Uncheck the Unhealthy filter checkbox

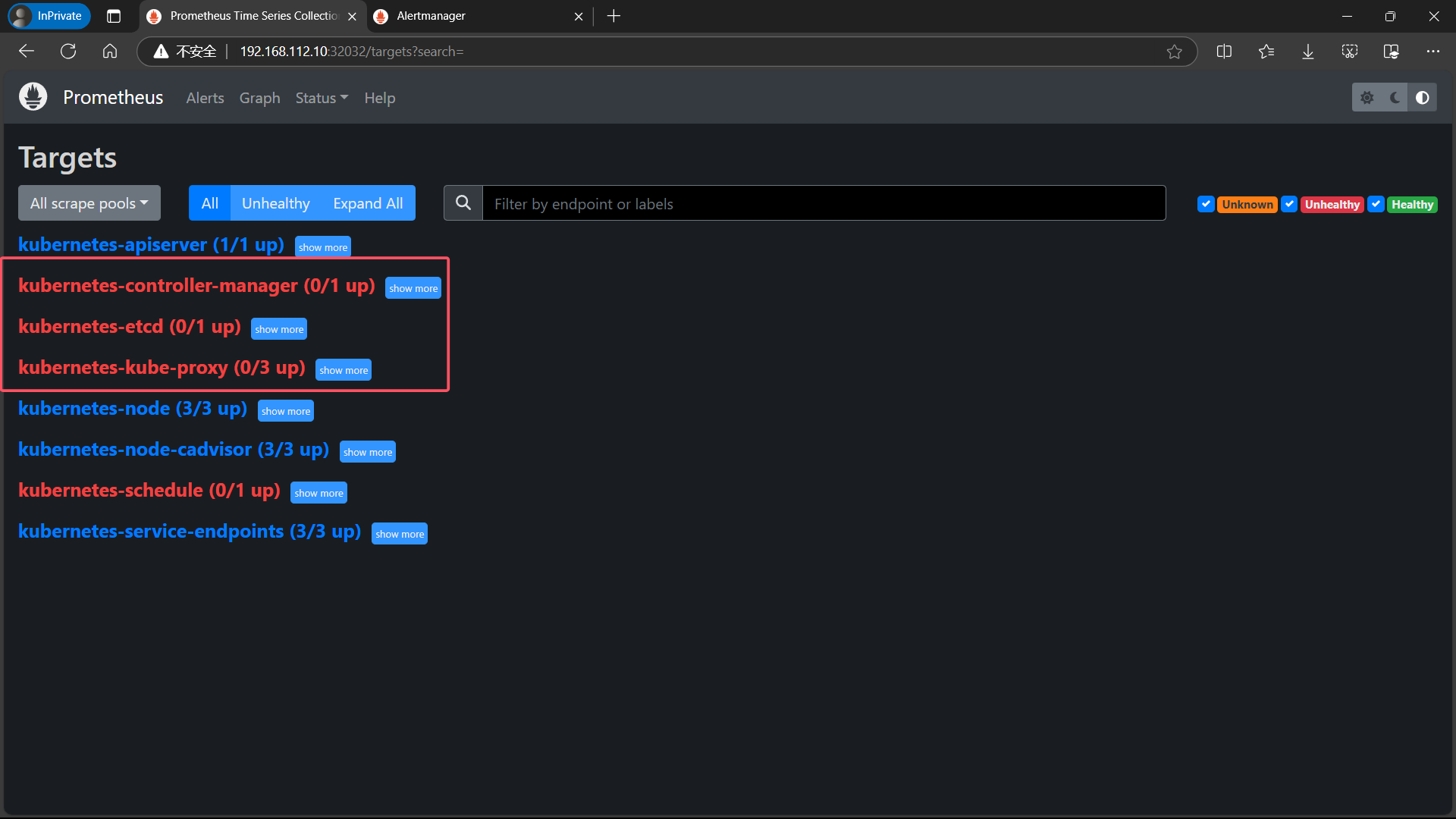point(1289,204)
